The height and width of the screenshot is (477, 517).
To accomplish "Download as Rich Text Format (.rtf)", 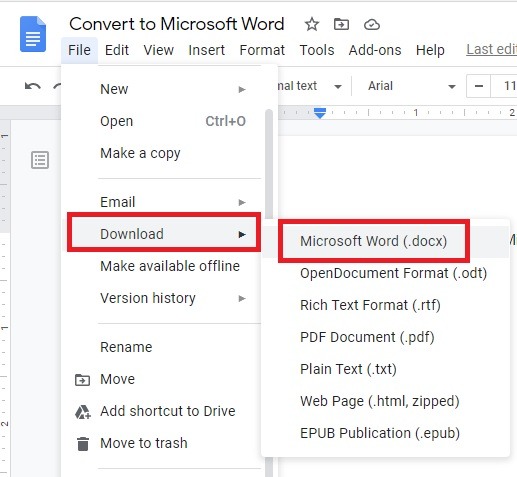I will pos(385,305).
